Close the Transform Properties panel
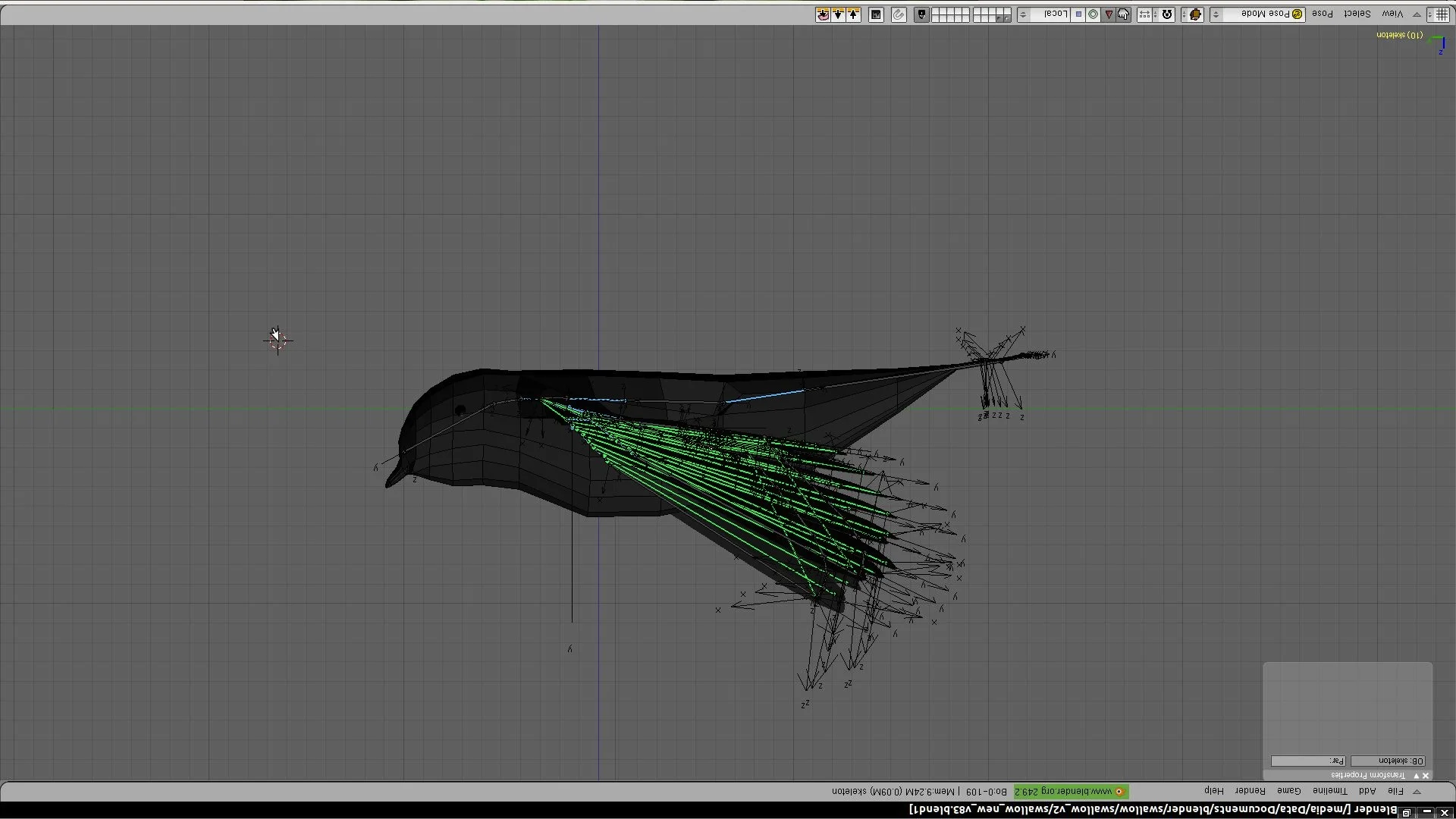Screen dimensions: 1456x819 (1426, 776)
